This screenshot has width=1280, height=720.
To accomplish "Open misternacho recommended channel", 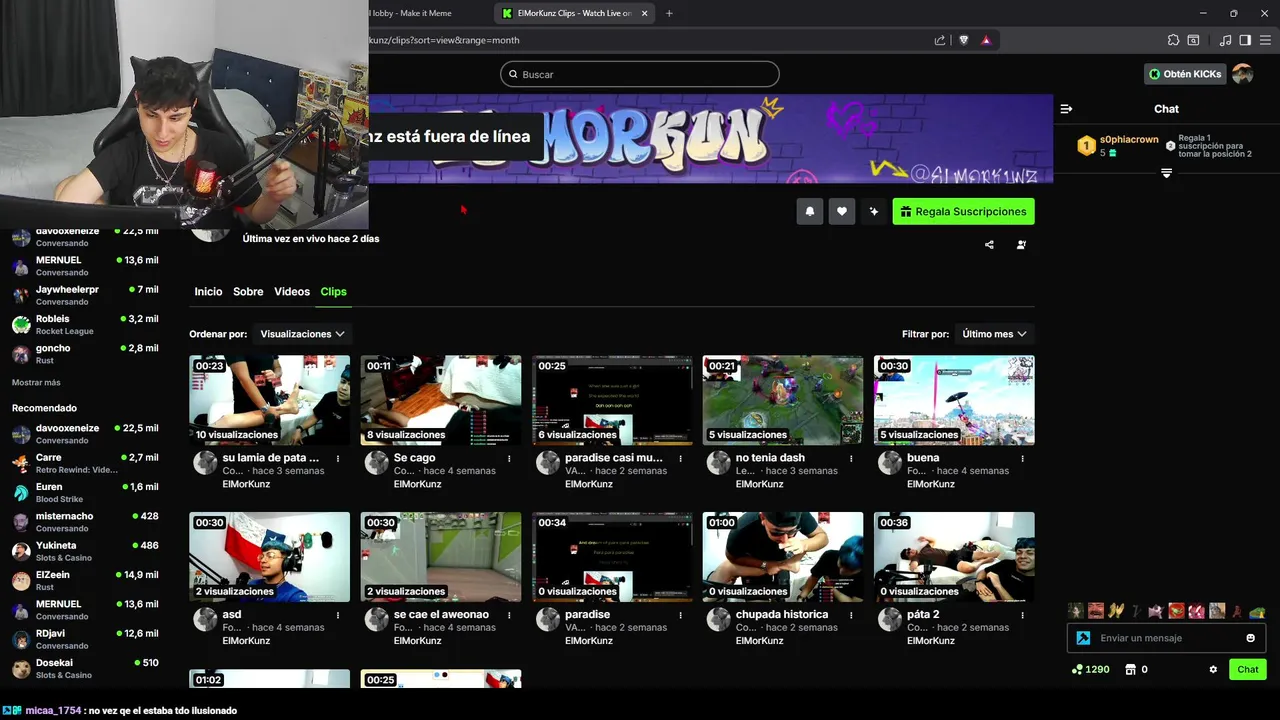I will (85, 522).
